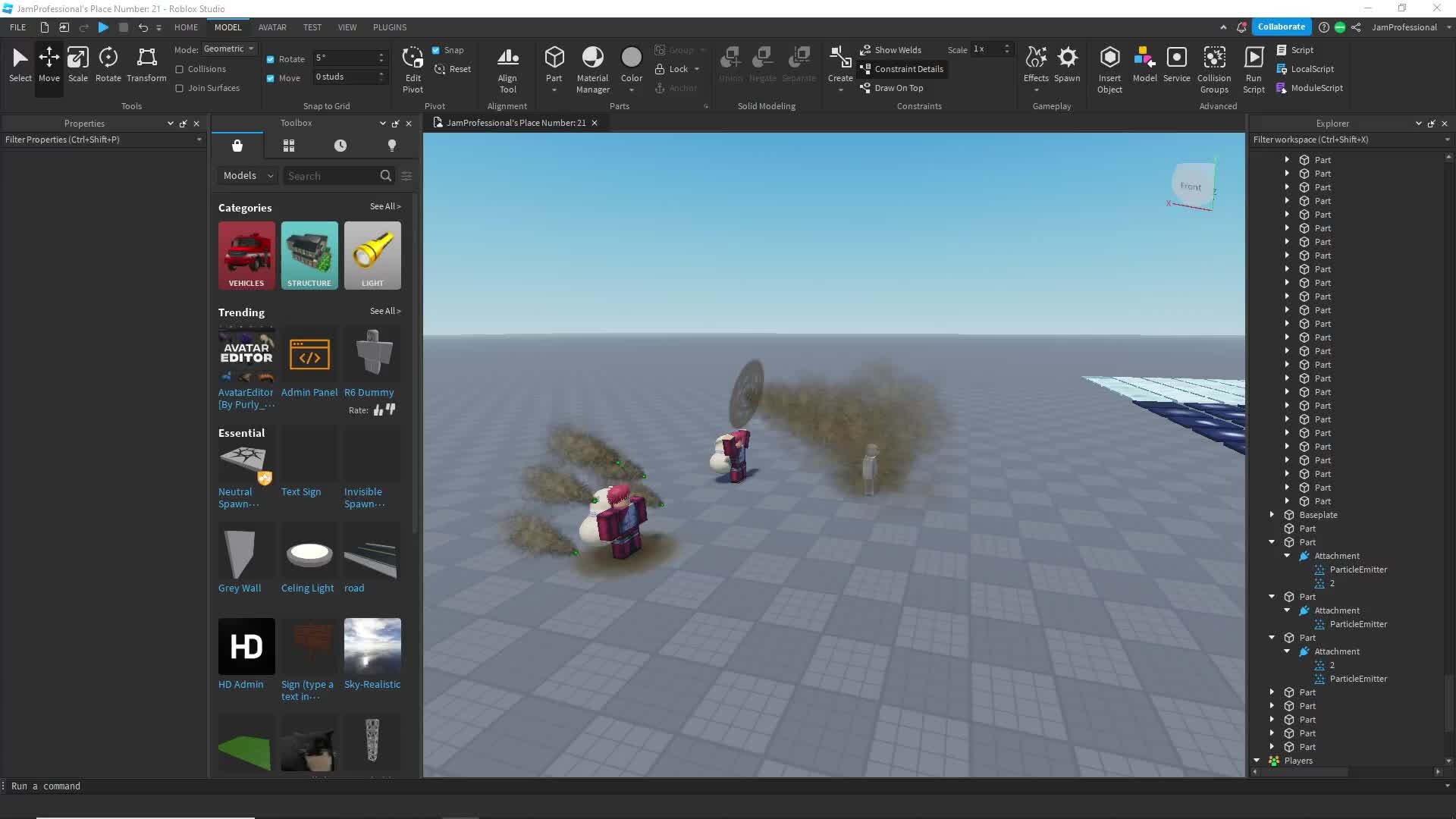The image size is (1456, 819).
Task: Open the Models category dropdown
Action: click(248, 176)
